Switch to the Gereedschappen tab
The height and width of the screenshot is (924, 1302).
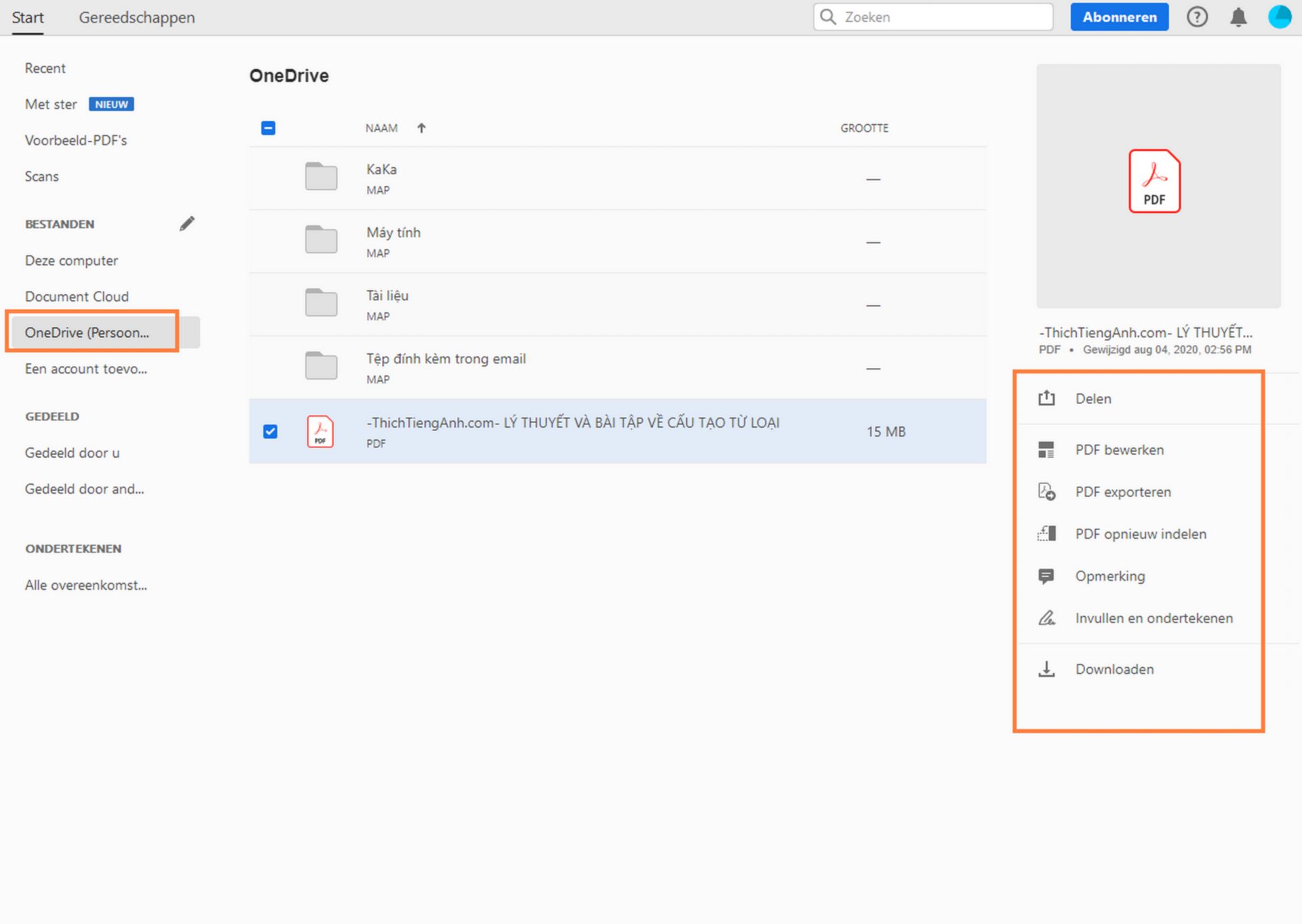point(136,17)
